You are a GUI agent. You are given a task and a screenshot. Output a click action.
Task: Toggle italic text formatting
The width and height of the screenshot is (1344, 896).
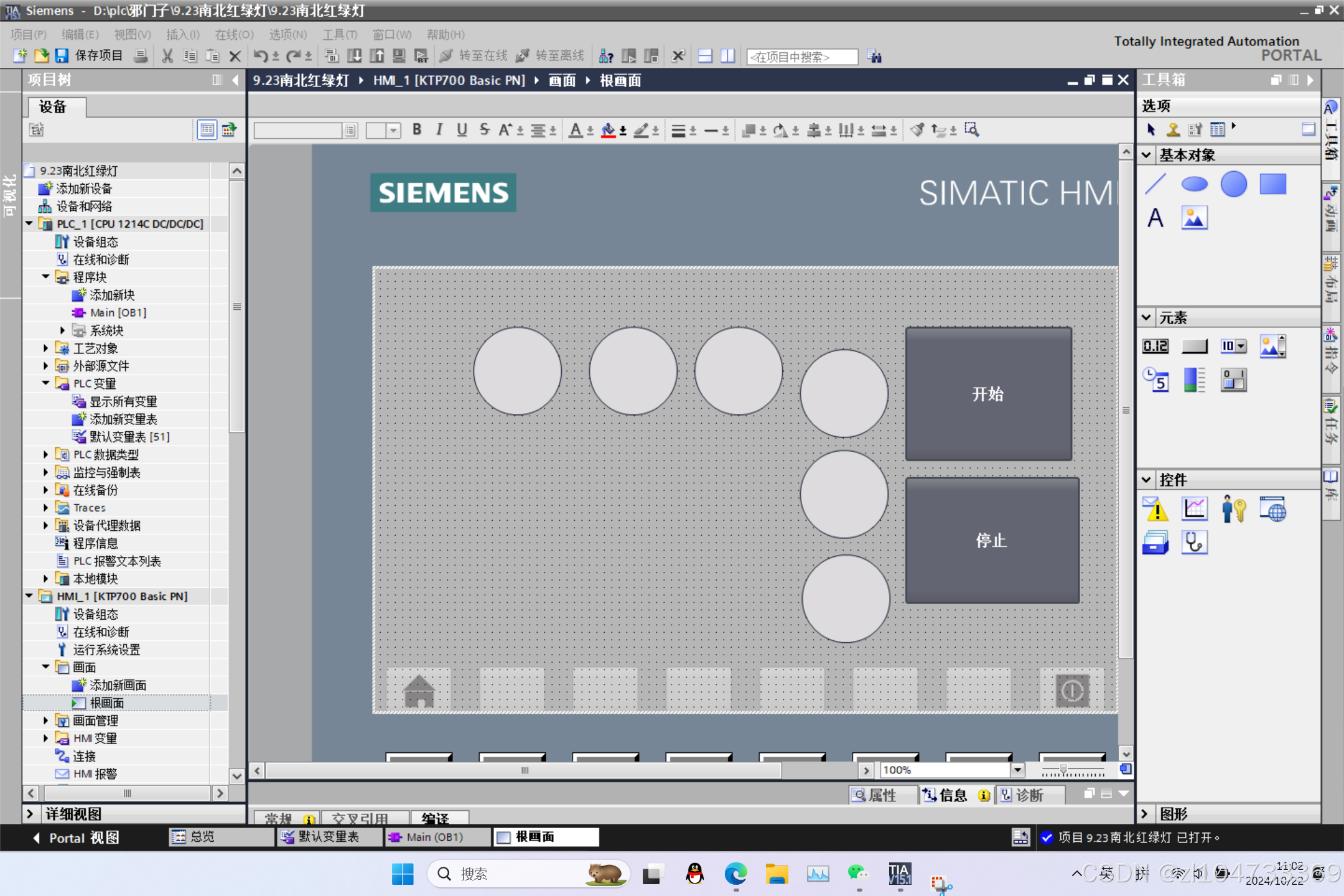[439, 129]
